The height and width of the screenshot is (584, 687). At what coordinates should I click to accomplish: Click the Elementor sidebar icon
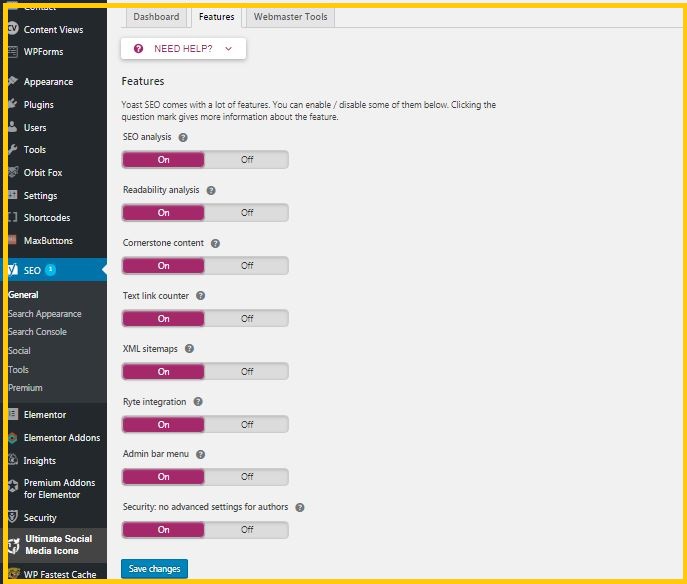pyautogui.click(x=13, y=414)
